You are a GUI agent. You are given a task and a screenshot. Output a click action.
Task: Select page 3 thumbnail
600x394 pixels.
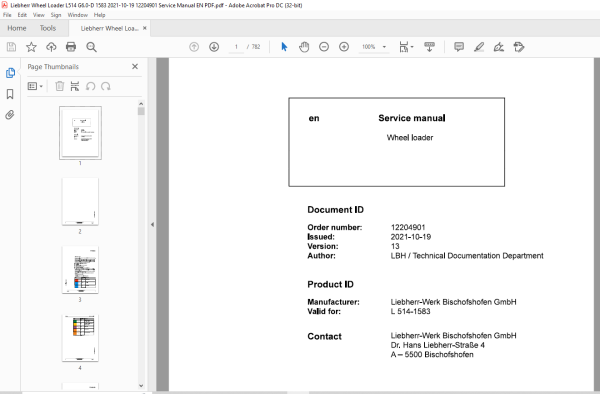click(x=80, y=270)
